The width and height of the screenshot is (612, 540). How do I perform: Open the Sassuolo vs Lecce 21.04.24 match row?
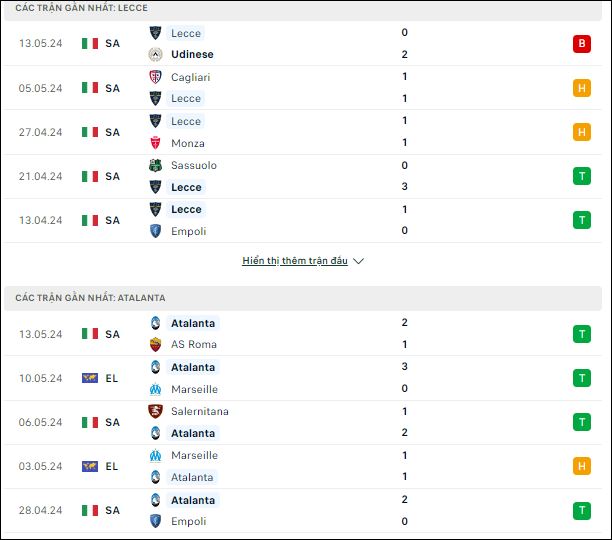[x=303, y=176]
